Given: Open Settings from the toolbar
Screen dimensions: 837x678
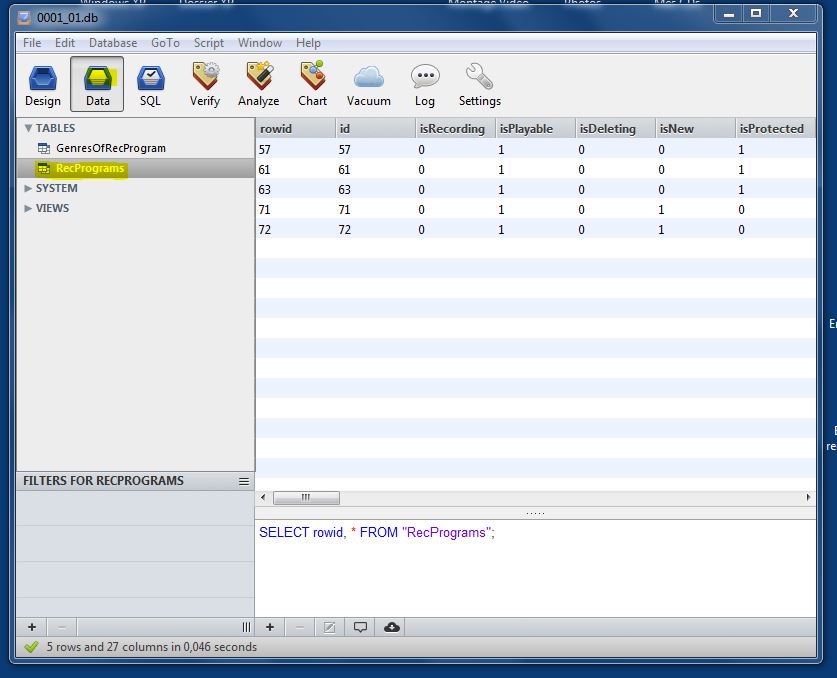Looking at the screenshot, I should (x=479, y=84).
